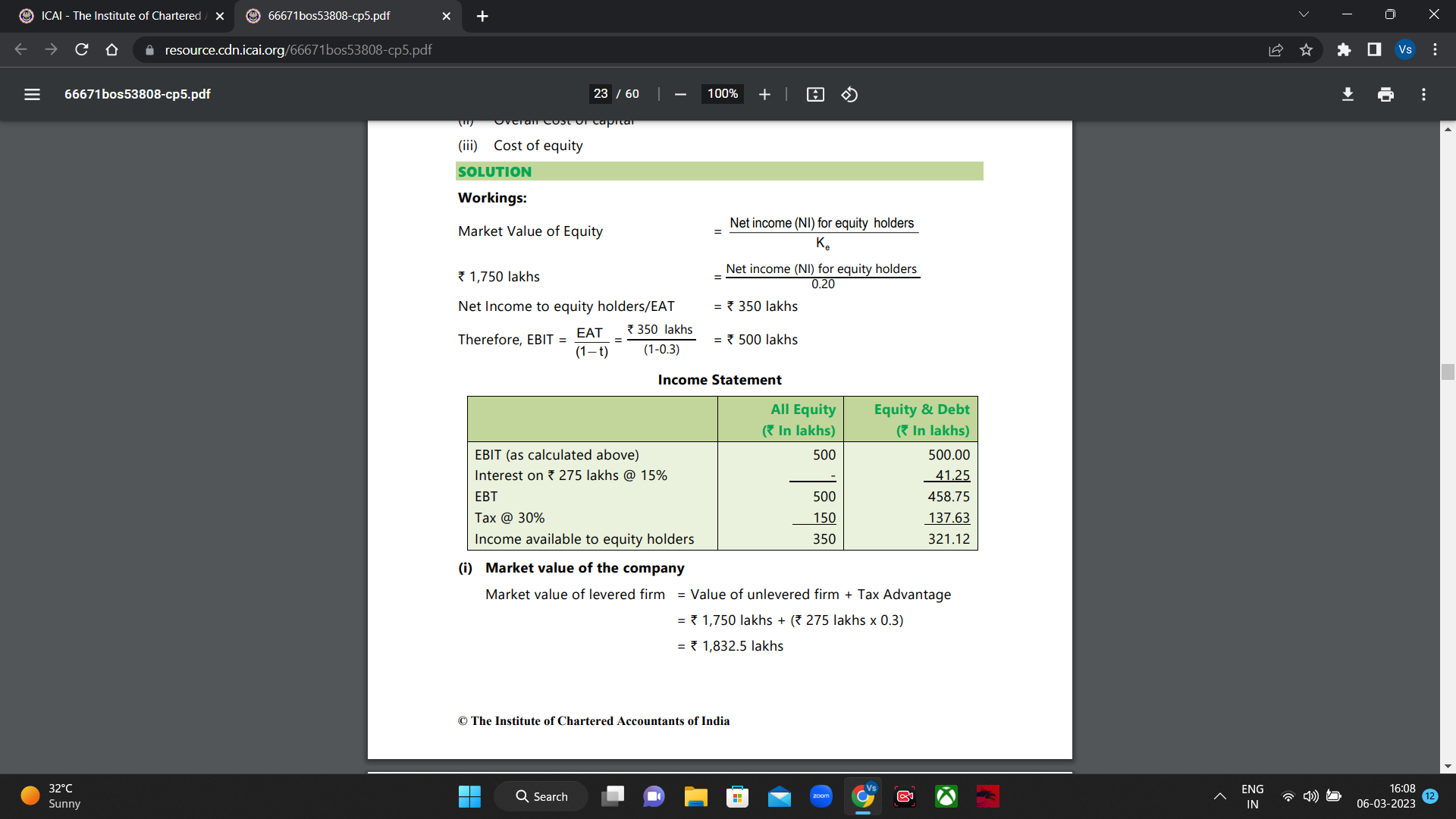The width and height of the screenshot is (1456, 819).
Task: Click the vertical scrollbar thumb
Action: 1448,372
